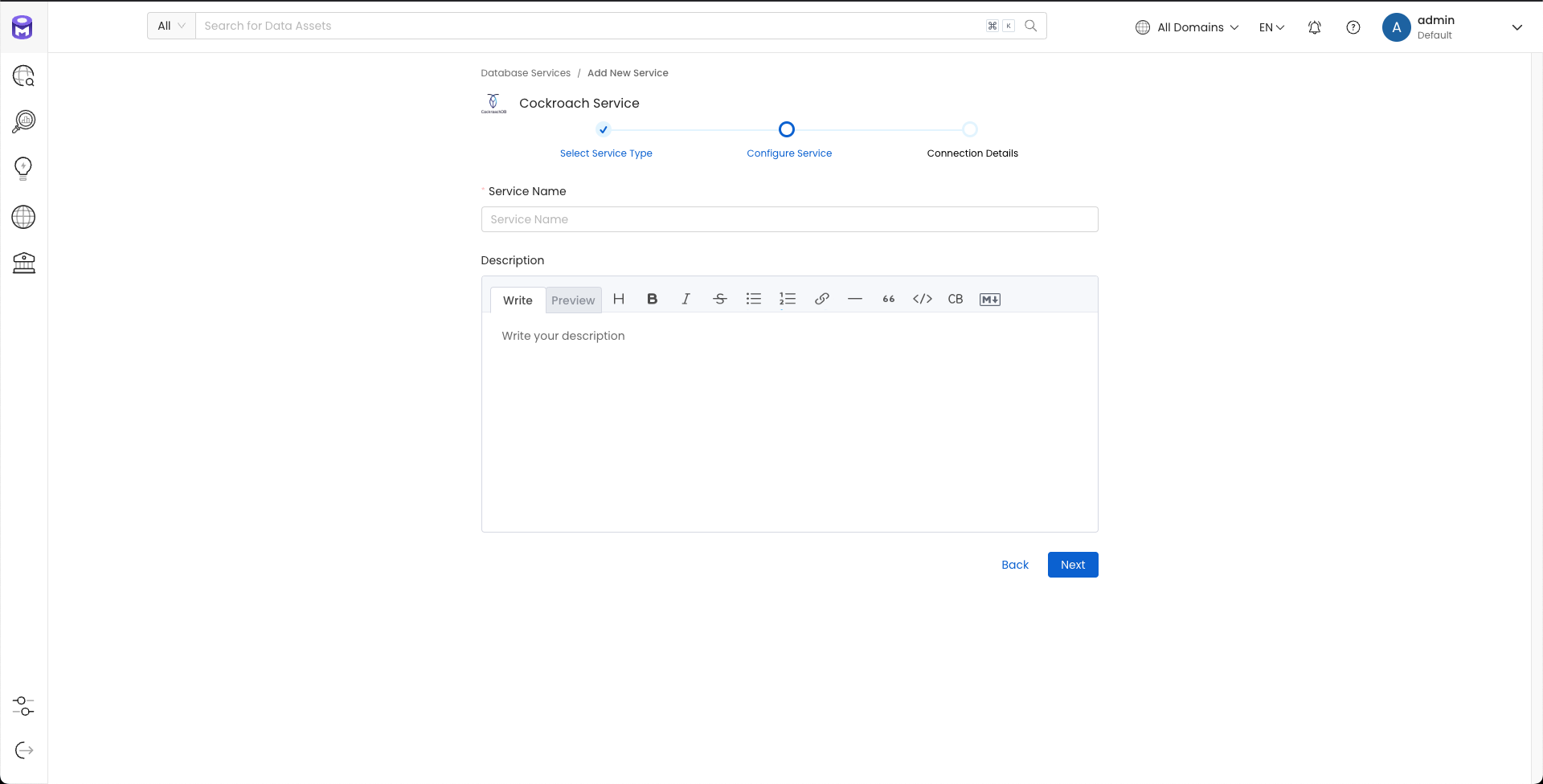
Task: Switch to the Preview tab
Action: click(x=573, y=300)
